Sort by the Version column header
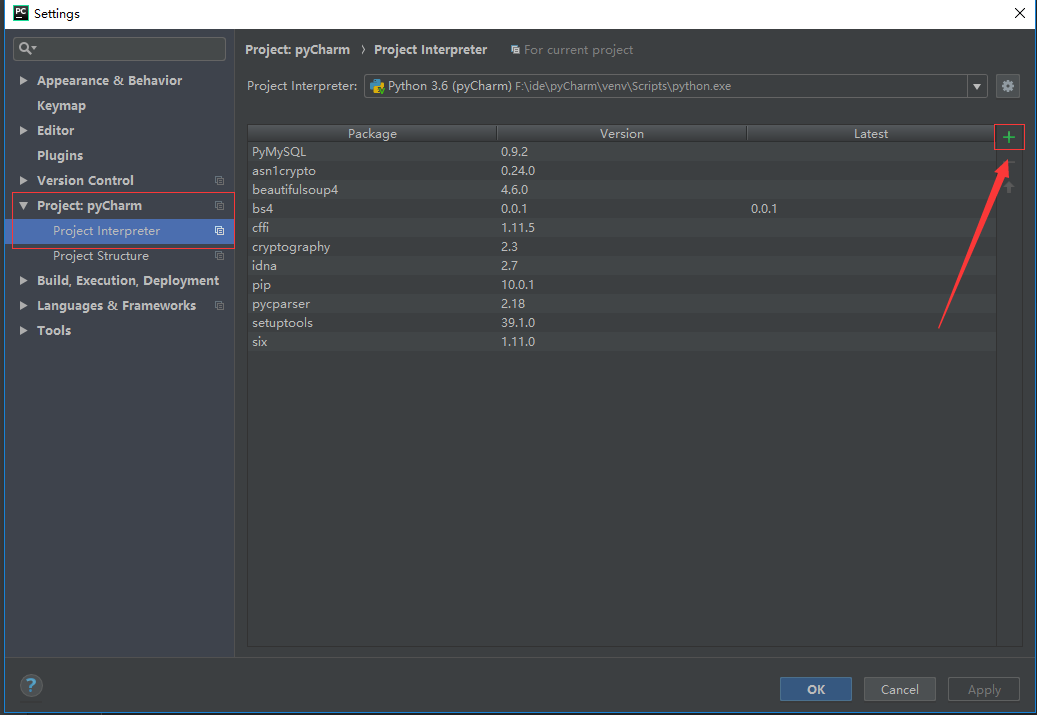Viewport: 1037px width, 715px height. click(x=622, y=134)
